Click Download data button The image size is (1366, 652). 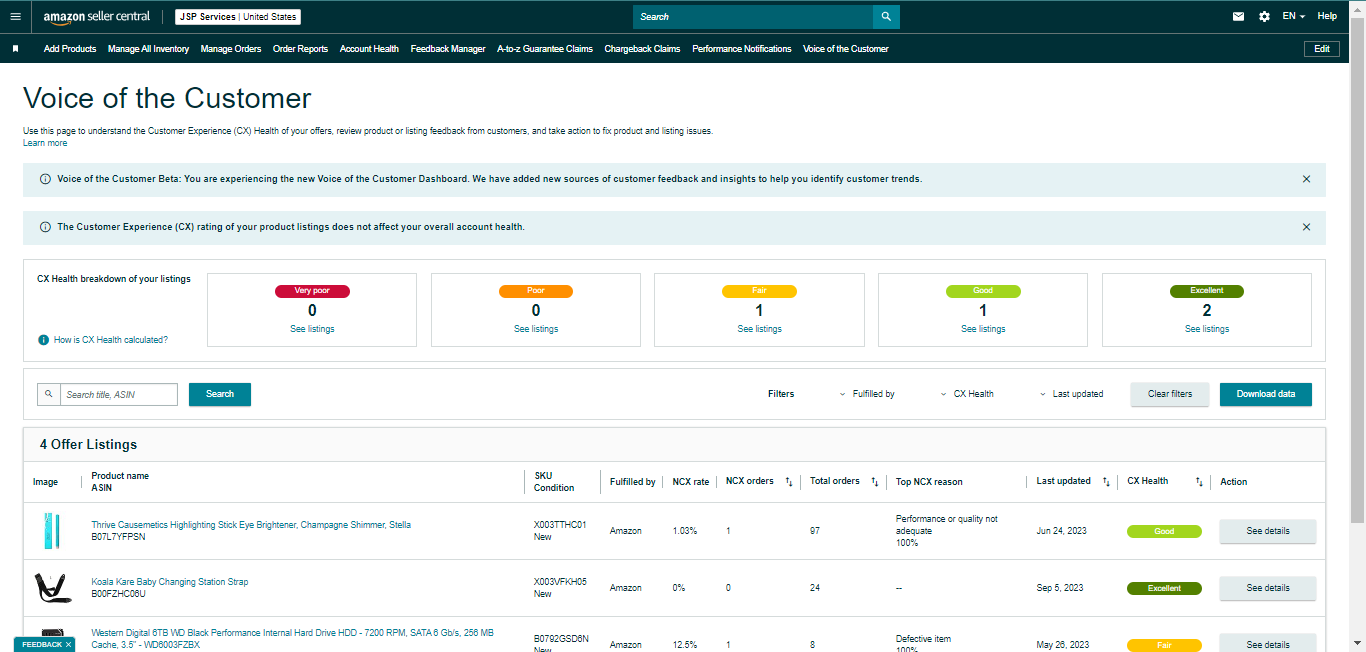[1266, 394]
